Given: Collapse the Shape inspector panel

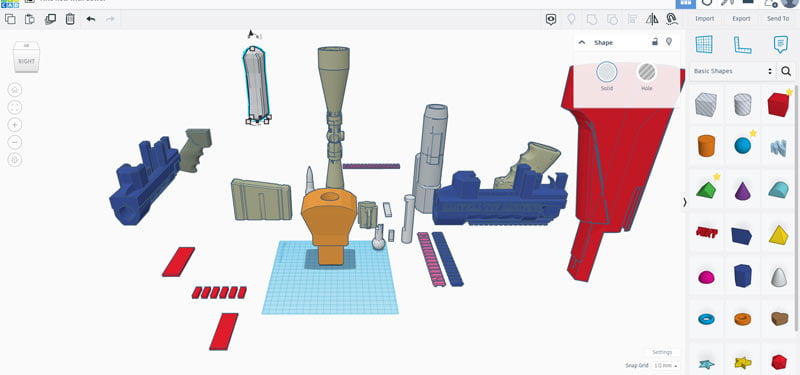Looking at the screenshot, I should pyautogui.click(x=582, y=43).
